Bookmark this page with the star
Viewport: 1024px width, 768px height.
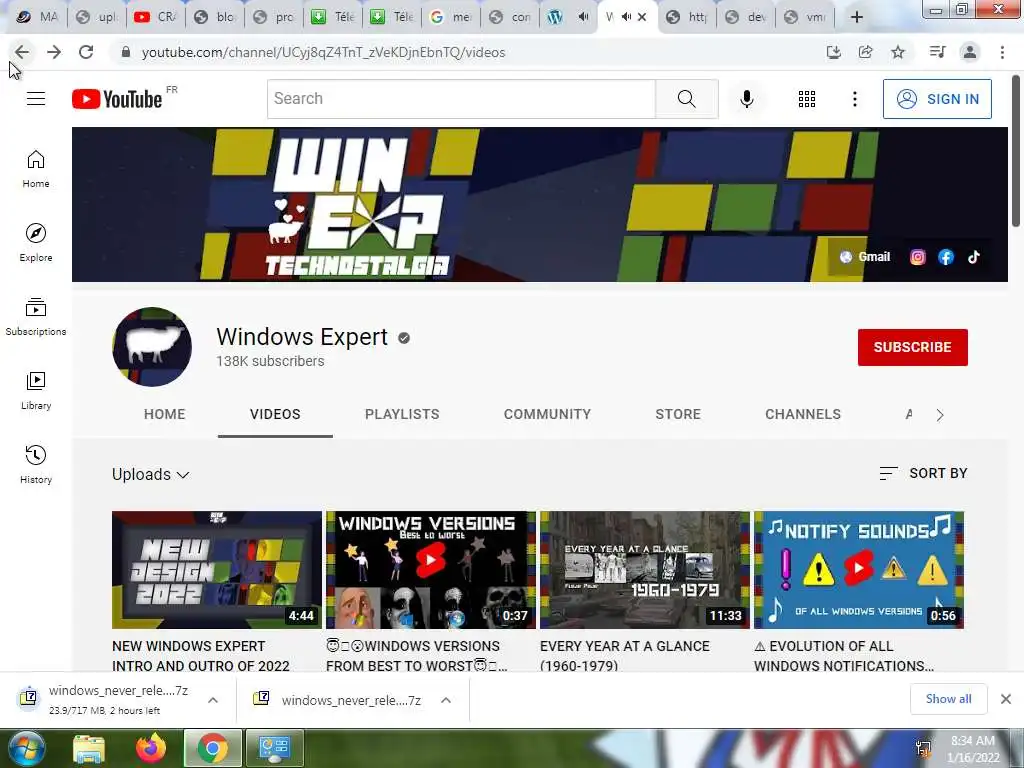pyautogui.click(x=898, y=52)
